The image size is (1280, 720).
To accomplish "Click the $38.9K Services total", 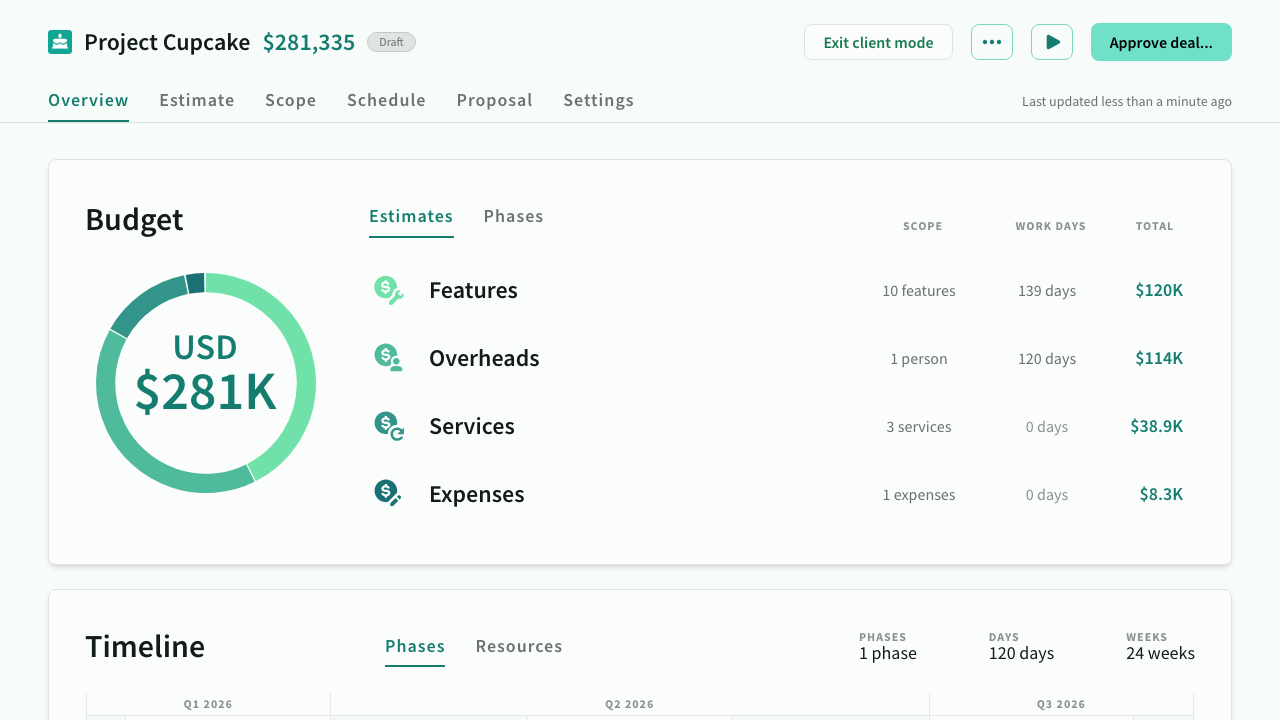I will (1156, 426).
